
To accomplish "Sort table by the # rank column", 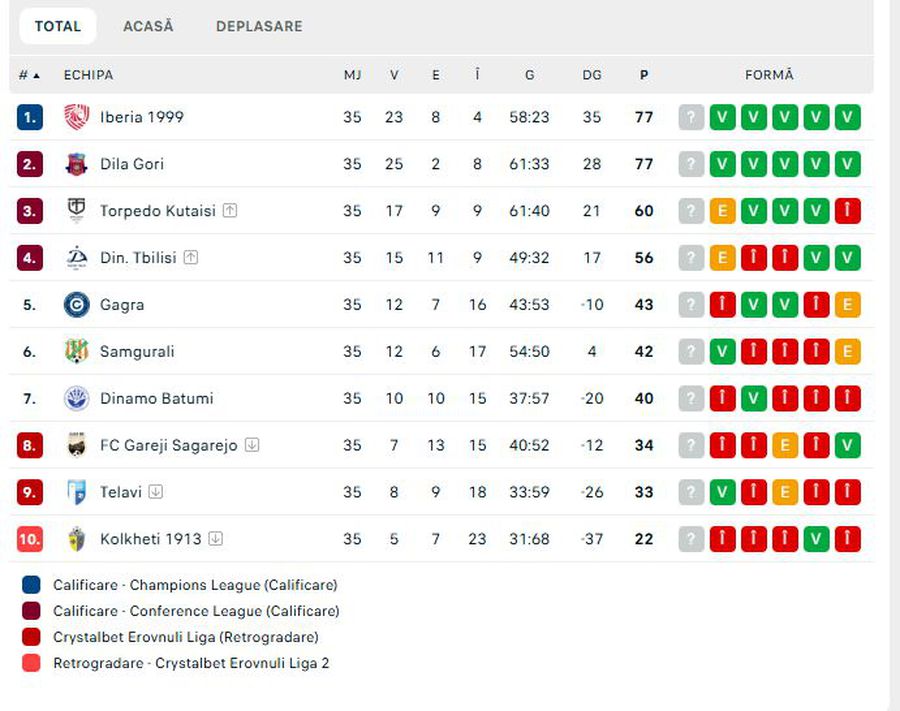I will coord(29,75).
